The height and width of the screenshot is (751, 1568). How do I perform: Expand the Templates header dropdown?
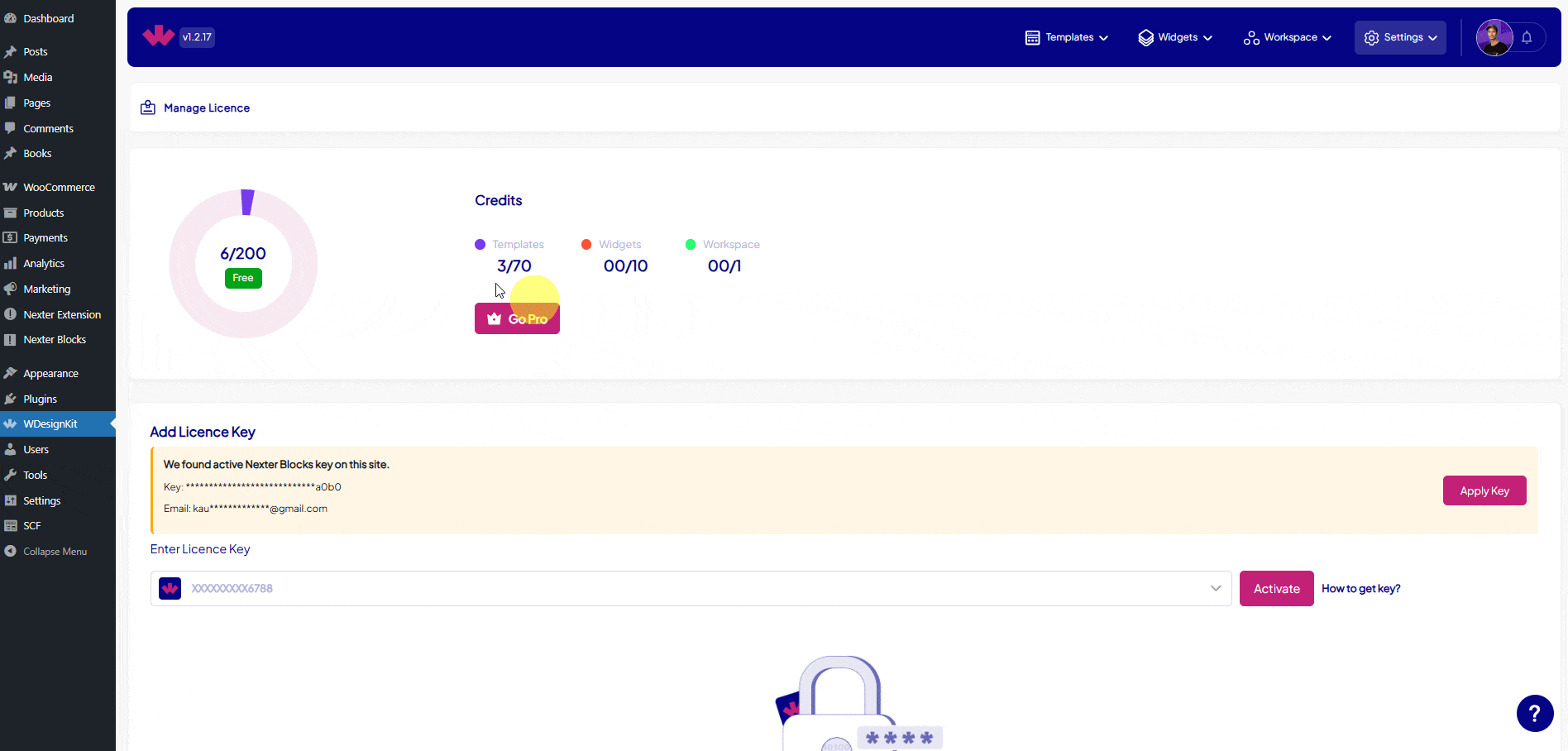1067,37
